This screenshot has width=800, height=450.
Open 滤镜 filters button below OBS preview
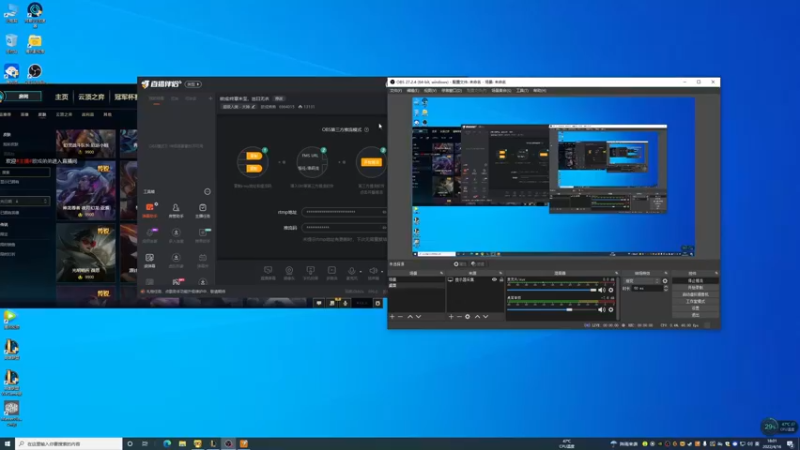478,264
